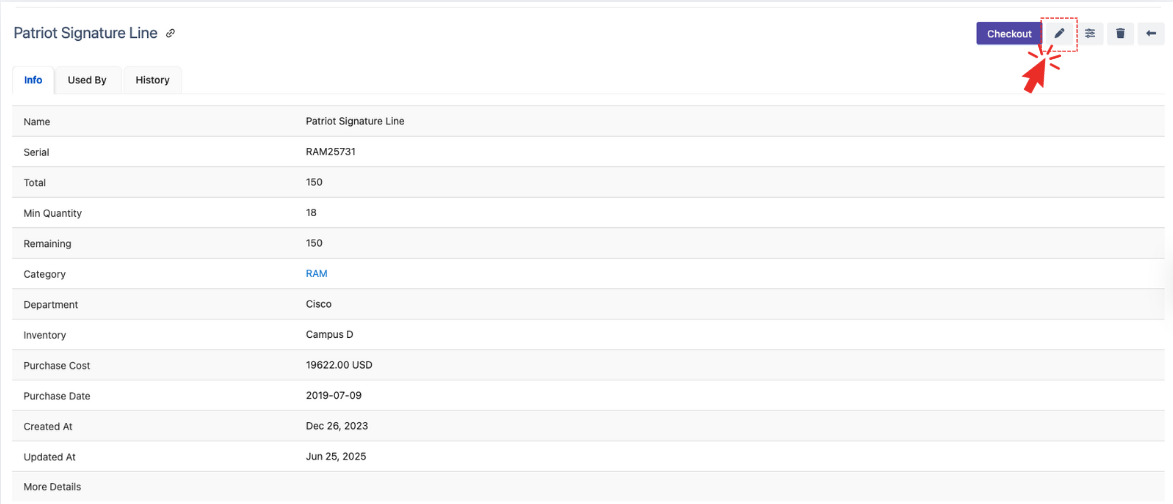
Task: Click the inventory value Campus D
Action: [329, 335]
